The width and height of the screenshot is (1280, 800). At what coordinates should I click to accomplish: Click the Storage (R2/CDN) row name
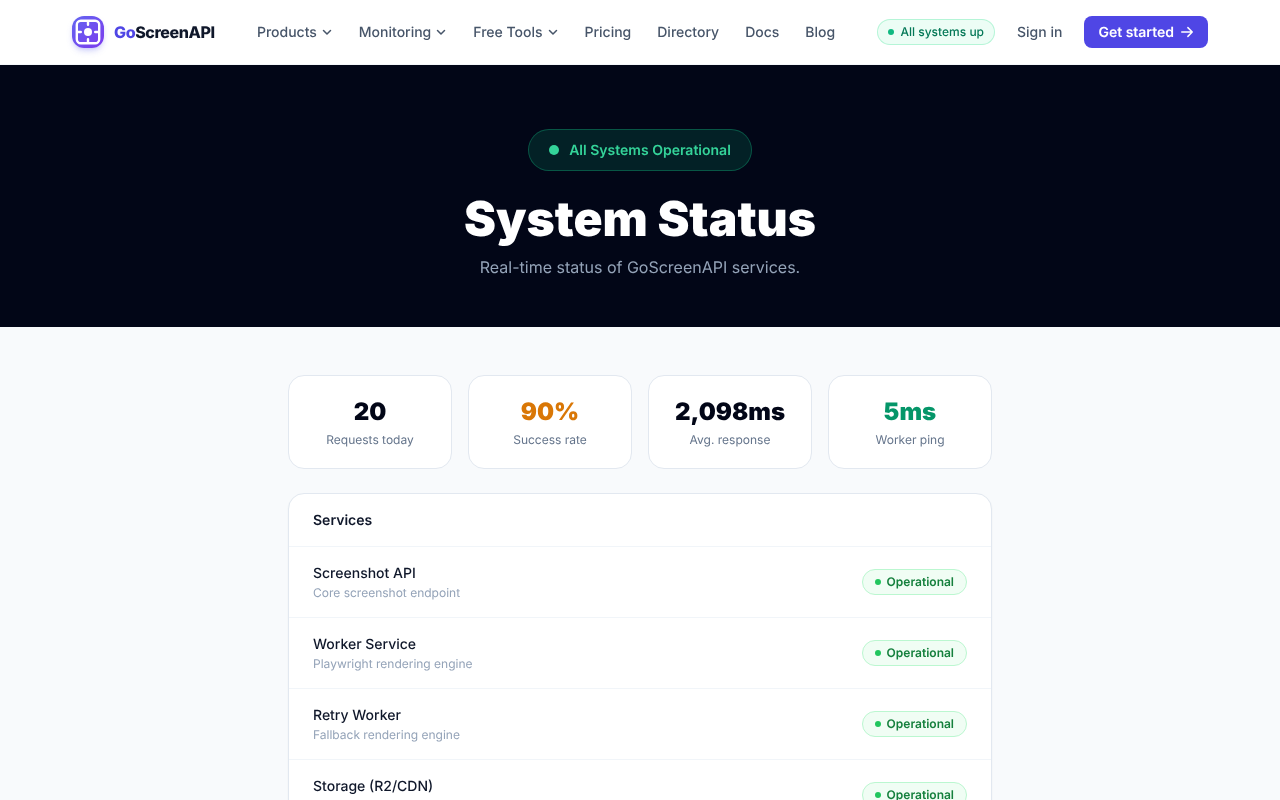[x=373, y=786]
